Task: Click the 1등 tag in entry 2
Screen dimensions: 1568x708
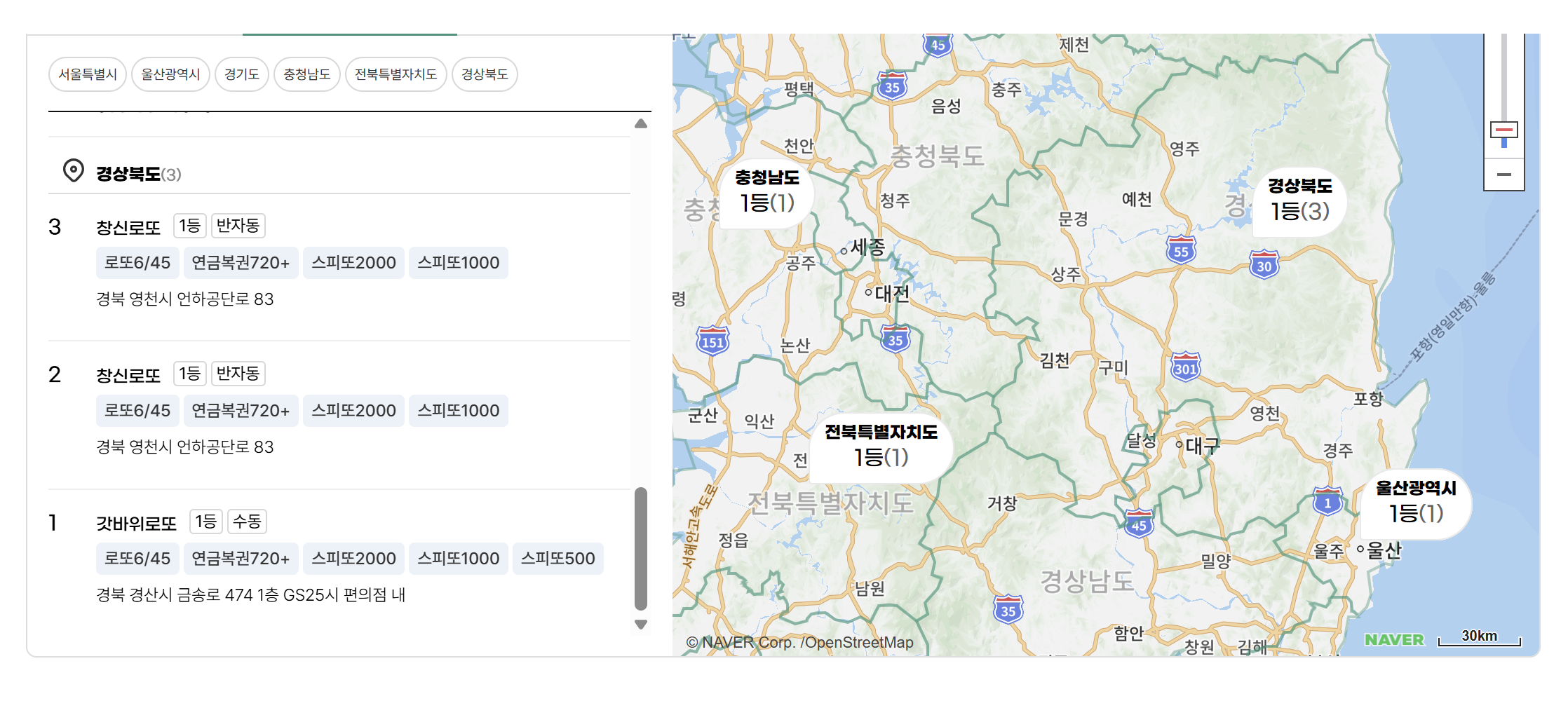Action: point(190,374)
